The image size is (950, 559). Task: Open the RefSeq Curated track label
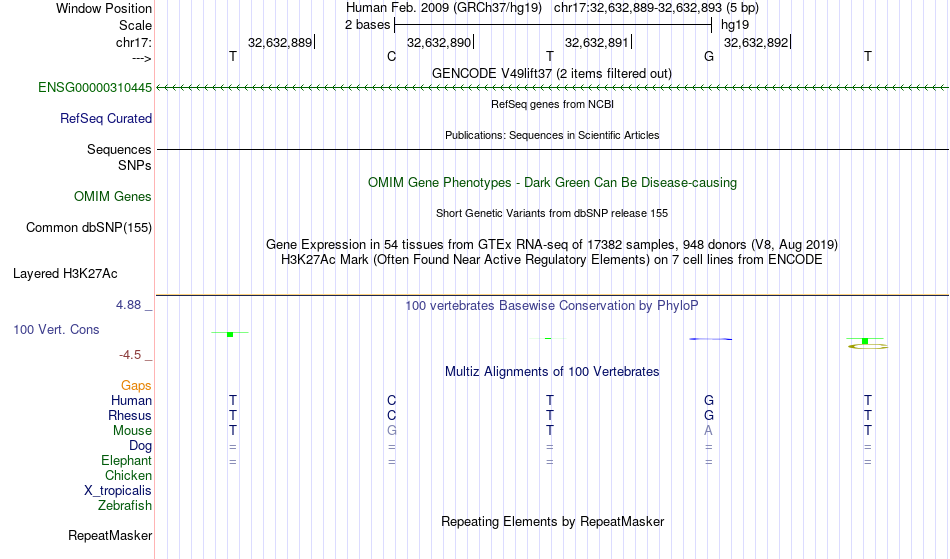pos(105,118)
